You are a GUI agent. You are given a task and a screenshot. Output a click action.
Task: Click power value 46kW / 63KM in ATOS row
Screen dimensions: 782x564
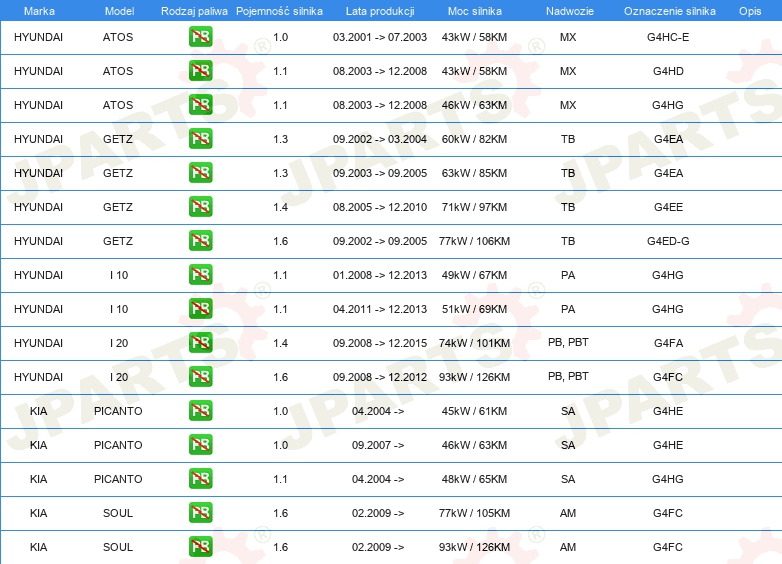pyautogui.click(x=474, y=105)
